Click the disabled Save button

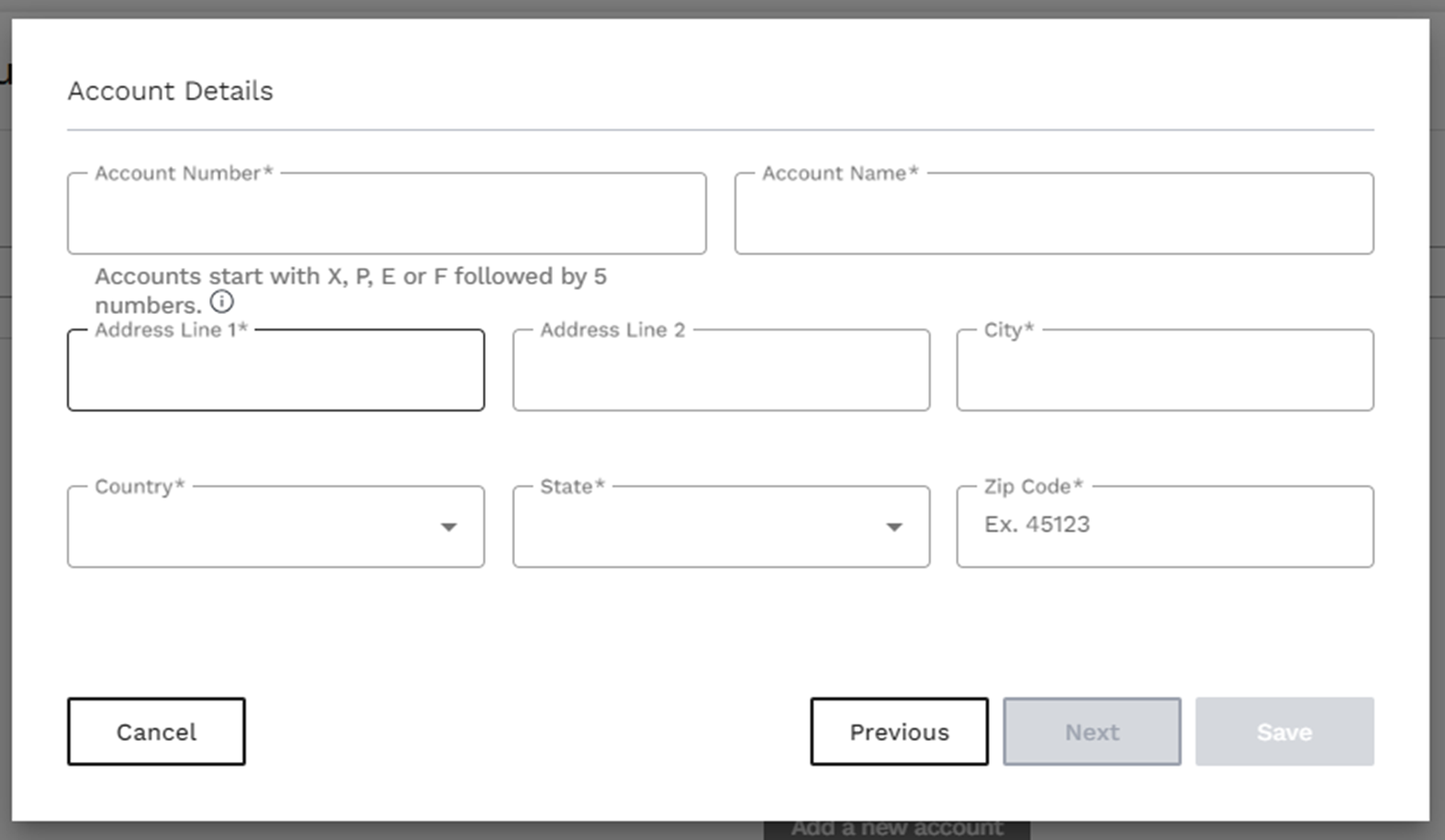pyautogui.click(x=1284, y=732)
